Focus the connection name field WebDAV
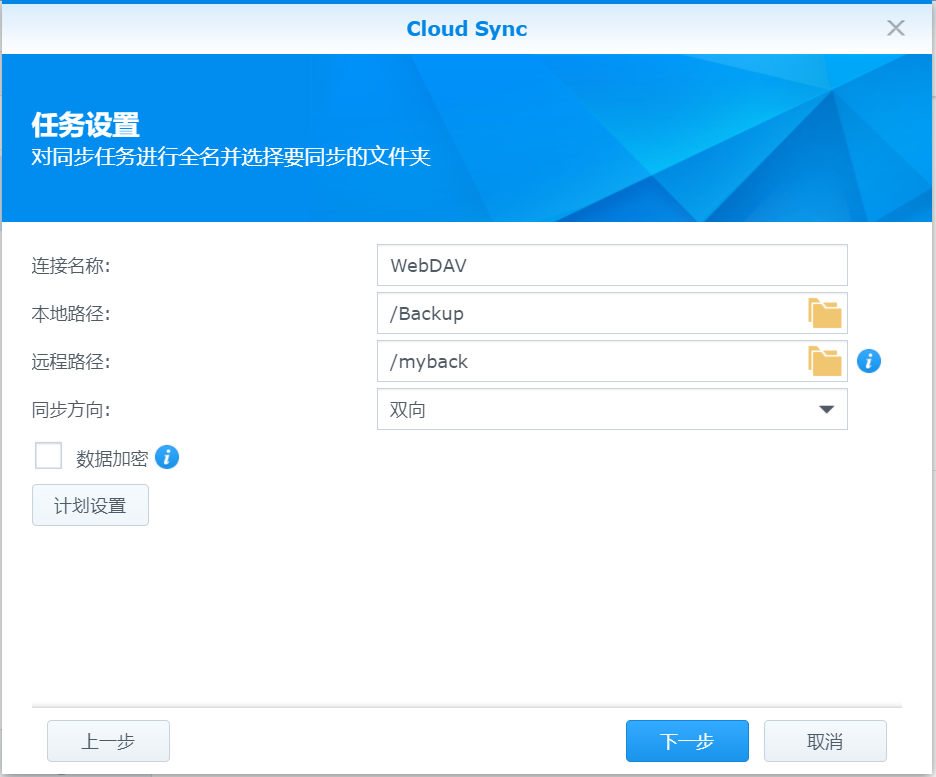 (612, 266)
